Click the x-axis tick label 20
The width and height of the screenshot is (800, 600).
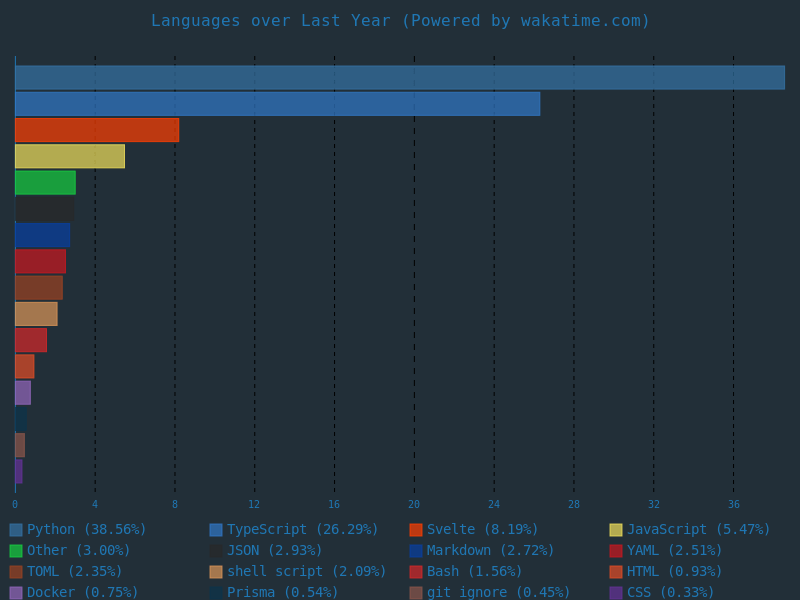coord(414,505)
